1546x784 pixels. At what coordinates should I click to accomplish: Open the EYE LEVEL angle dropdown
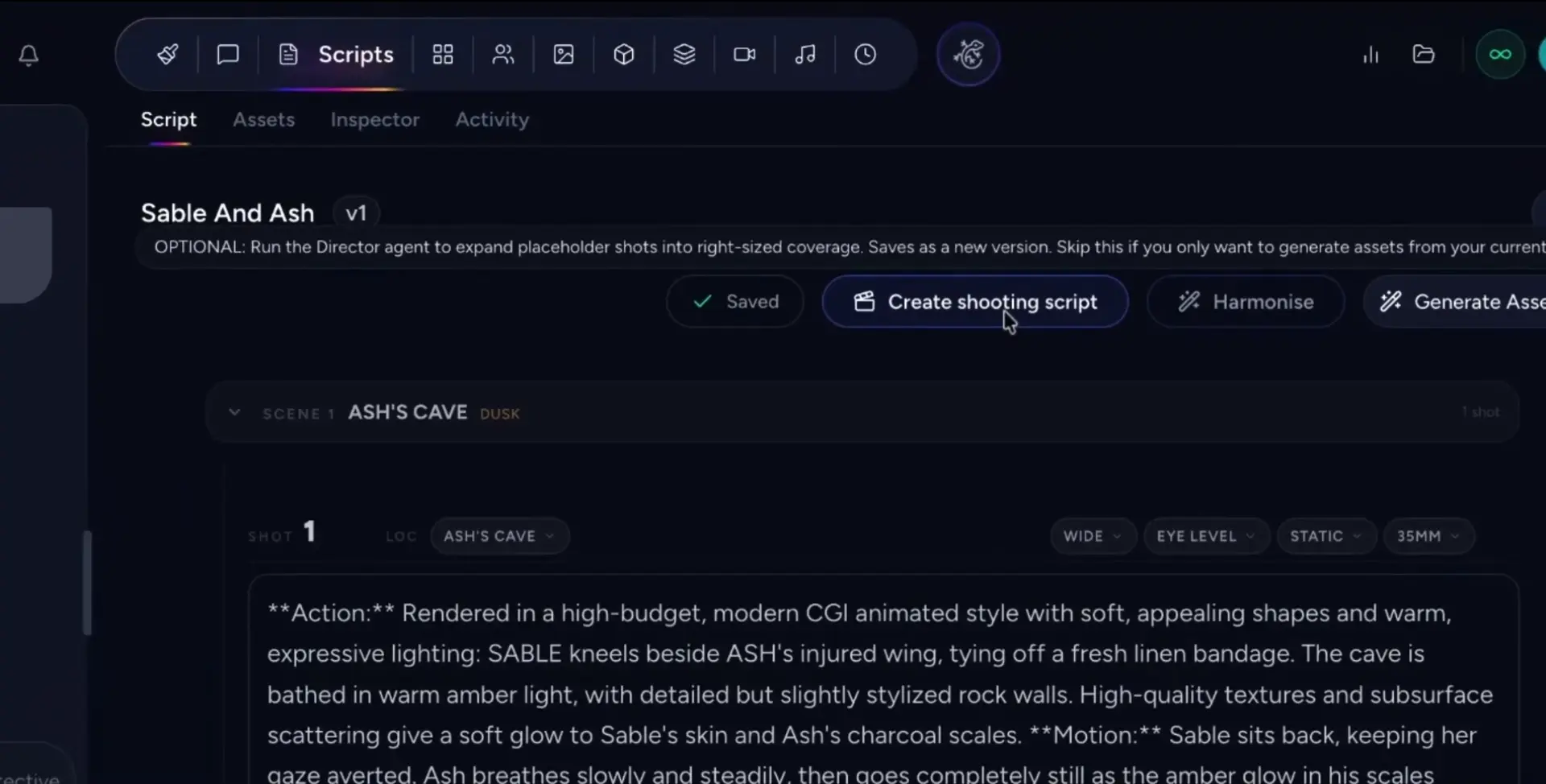pos(1206,536)
